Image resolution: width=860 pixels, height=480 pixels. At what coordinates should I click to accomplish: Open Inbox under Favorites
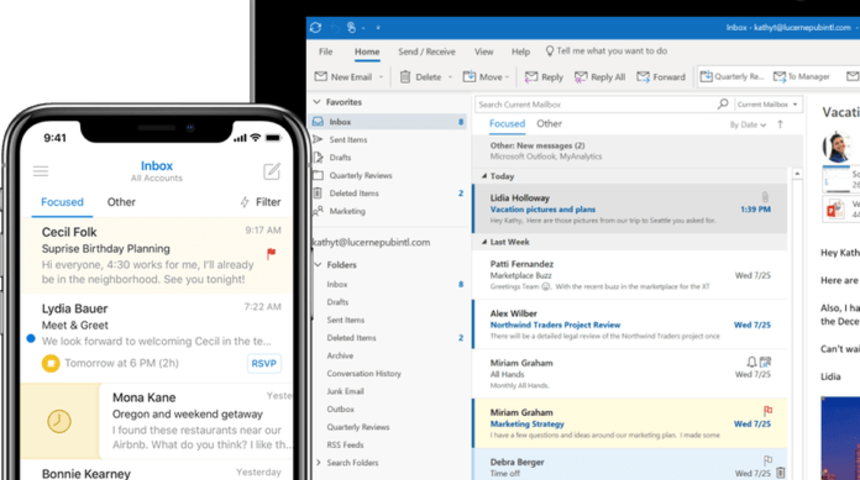click(388, 122)
